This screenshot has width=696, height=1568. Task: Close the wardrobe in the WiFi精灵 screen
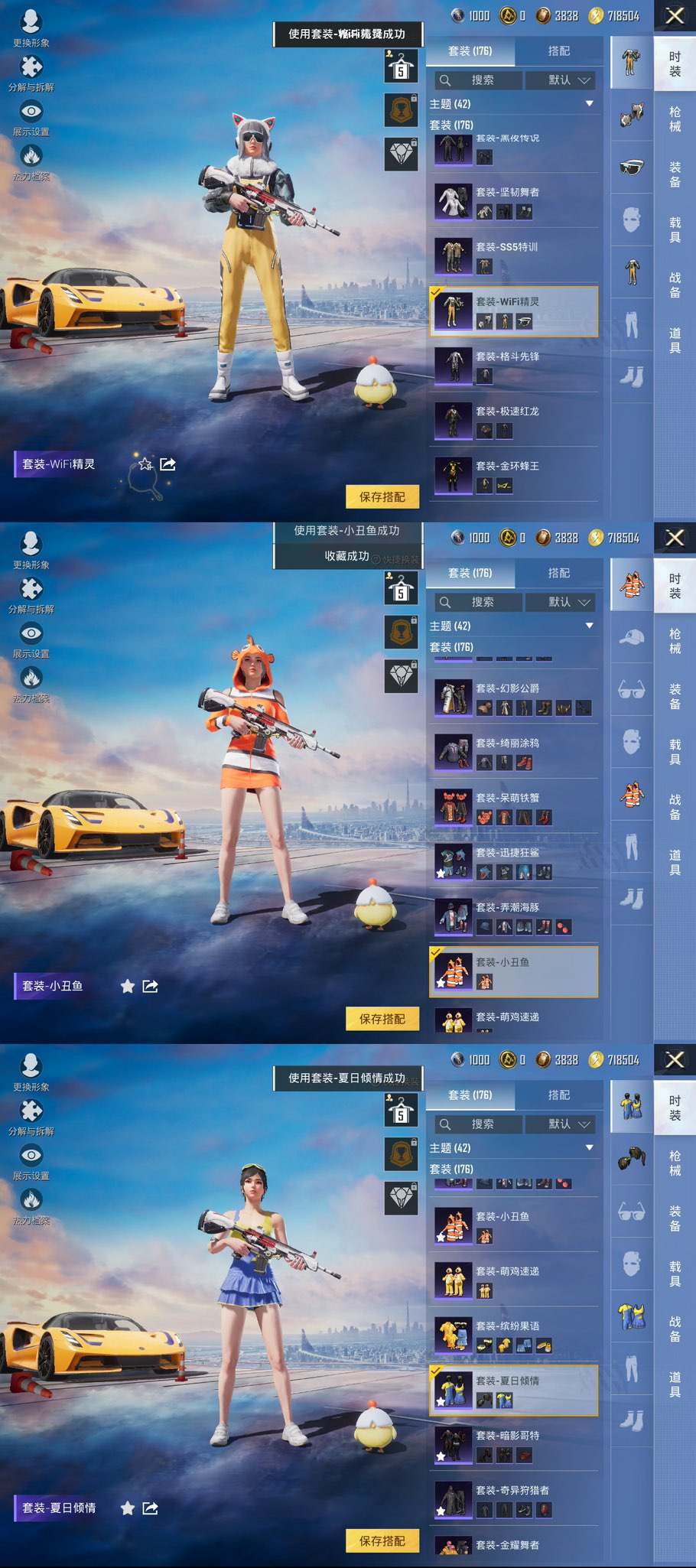click(675, 15)
